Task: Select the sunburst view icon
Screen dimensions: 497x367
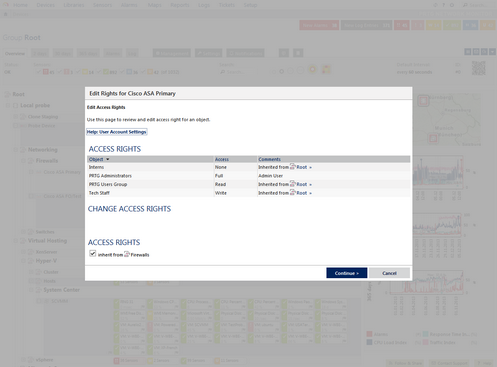Action: point(312,69)
